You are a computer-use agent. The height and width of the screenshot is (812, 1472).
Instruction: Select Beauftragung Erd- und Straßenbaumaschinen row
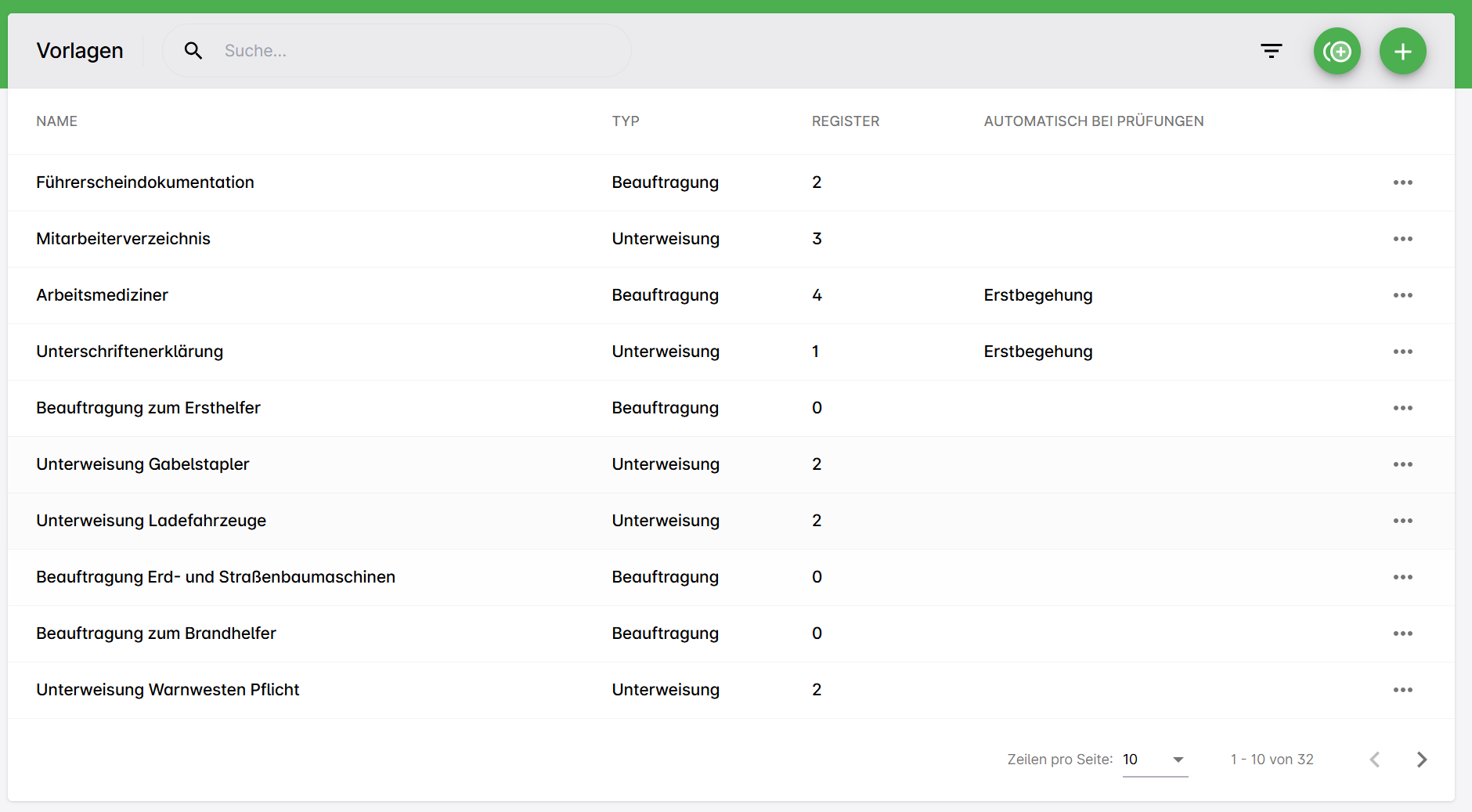pyautogui.click(x=215, y=577)
